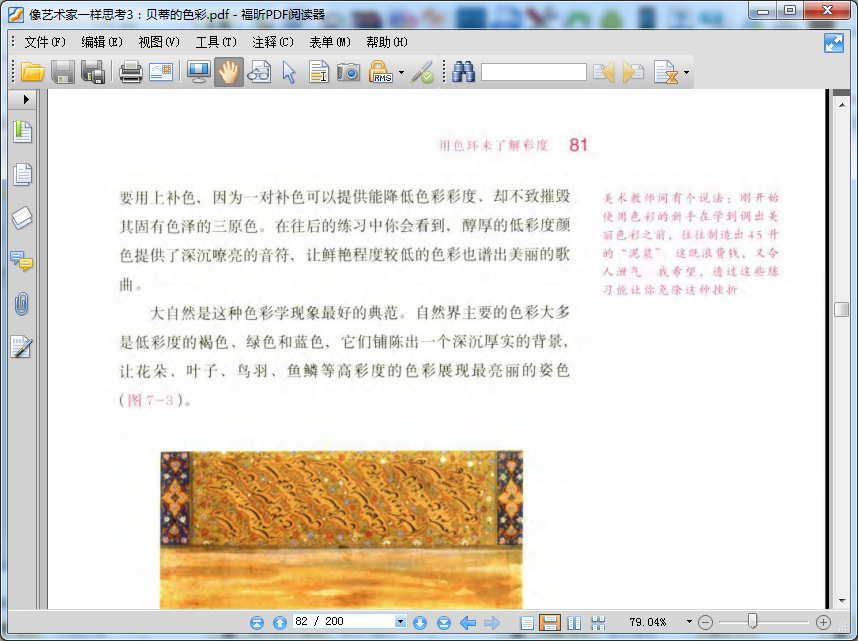Click the zoom out minus button
The height and width of the screenshot is (641, 858).
pyautogui.click(x=705, y=622)
